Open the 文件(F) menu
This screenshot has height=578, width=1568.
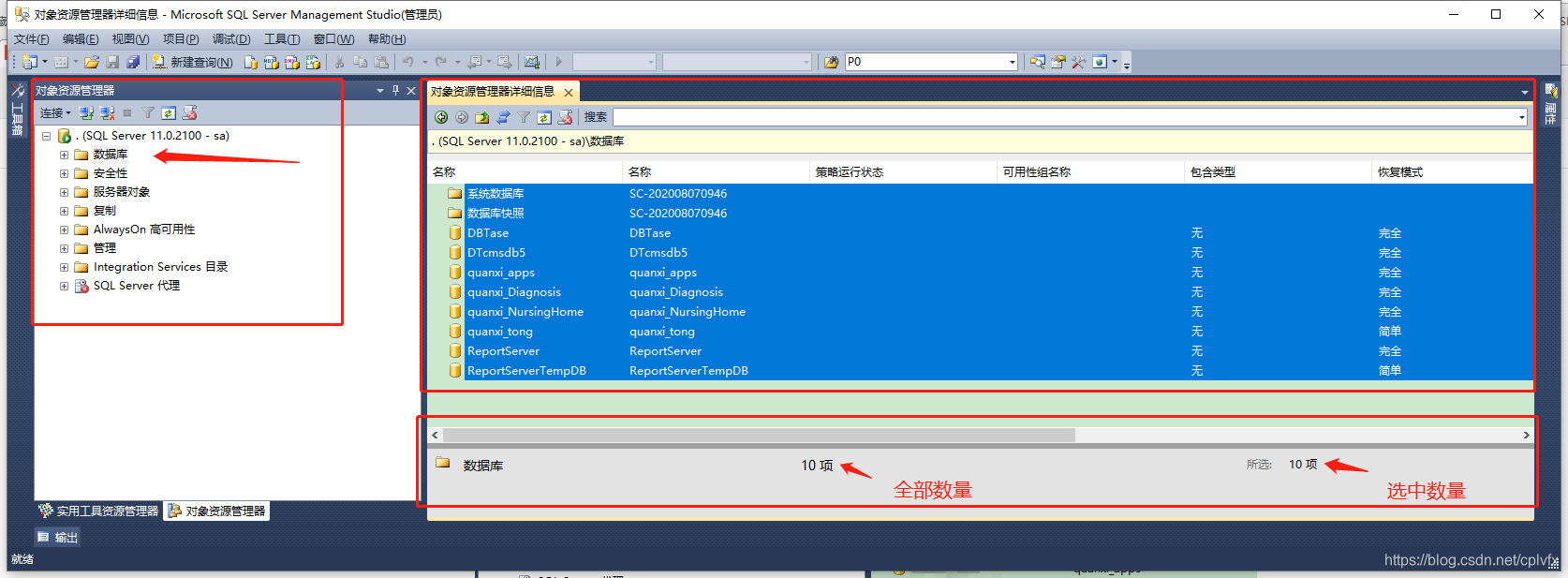(31, 38)
